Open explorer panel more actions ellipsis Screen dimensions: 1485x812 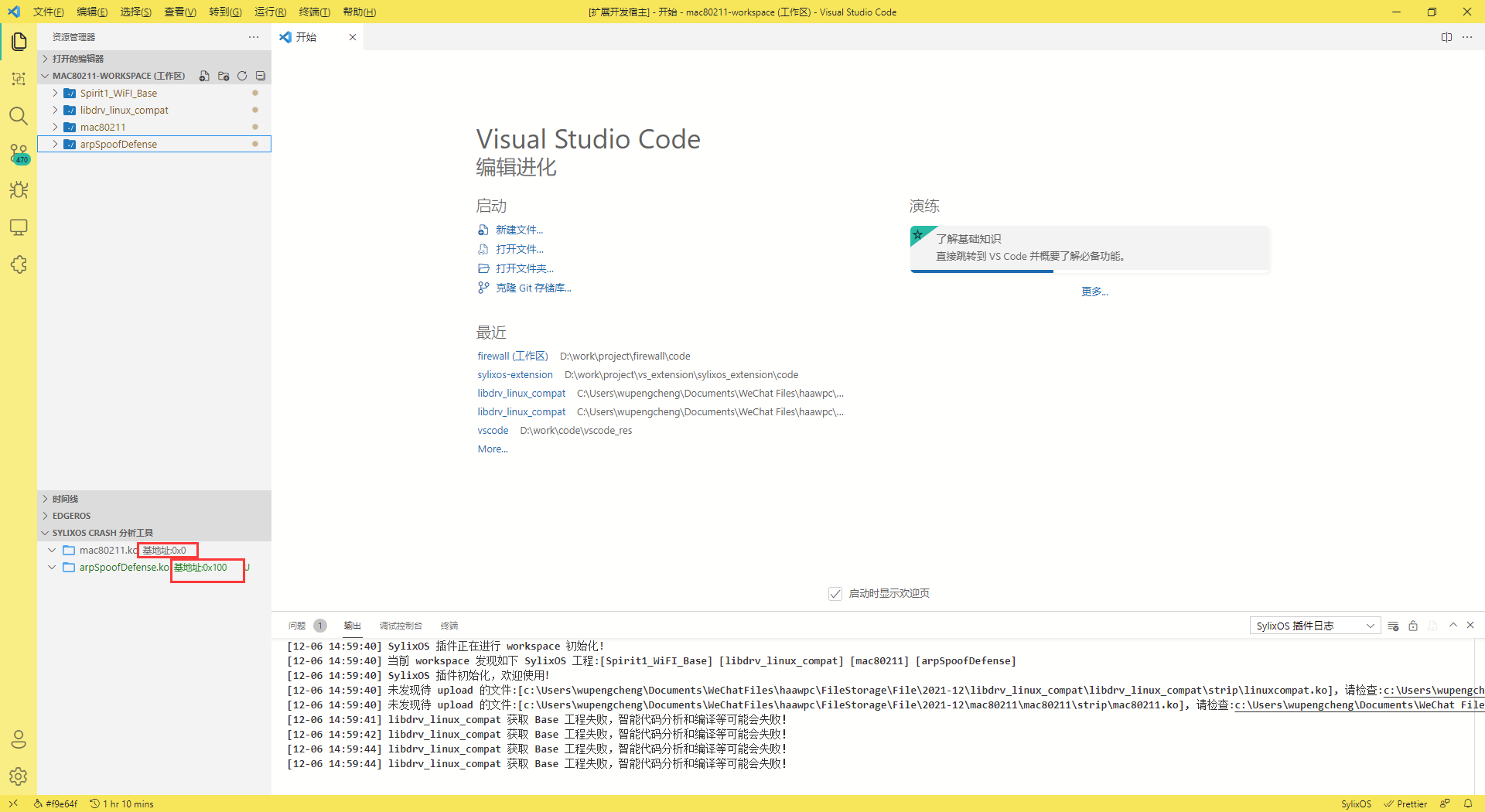[x=254, y=37]
